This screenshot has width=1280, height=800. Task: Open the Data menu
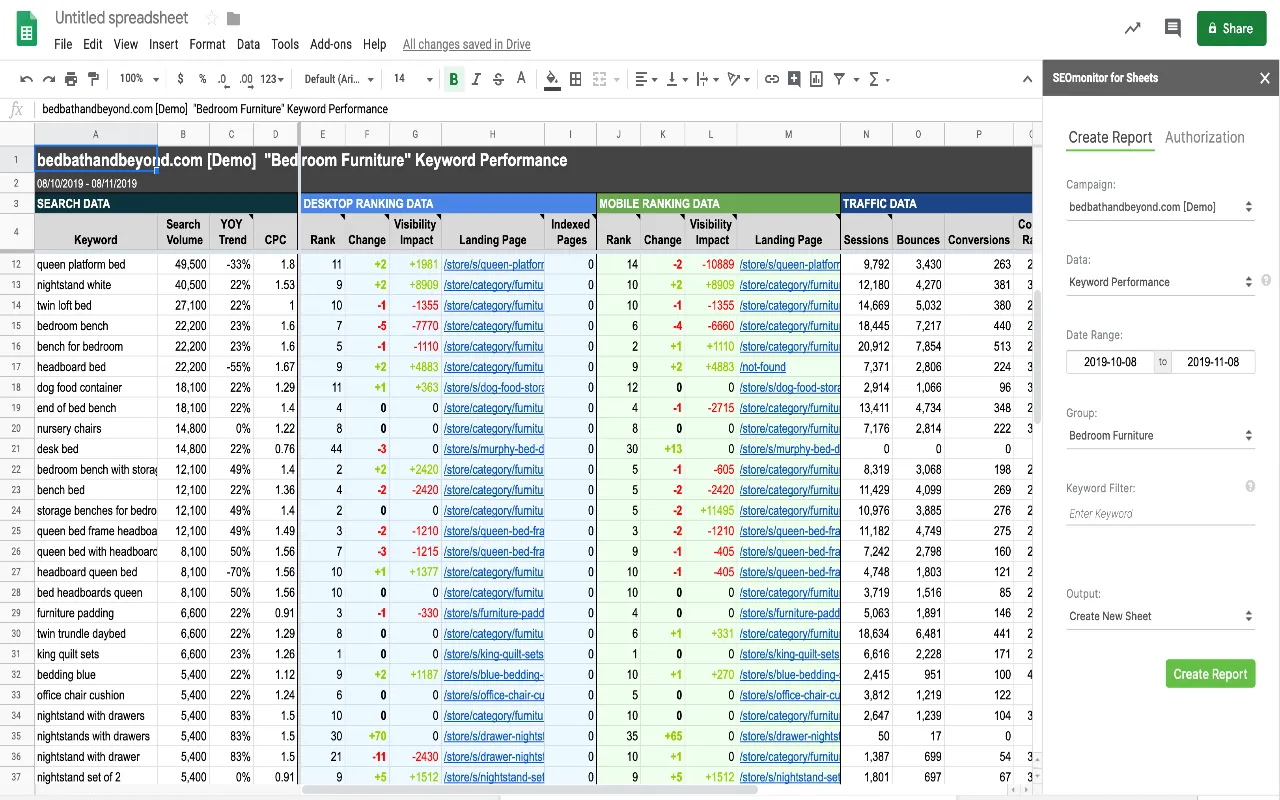pyautogui.click(x=249, y=44)
